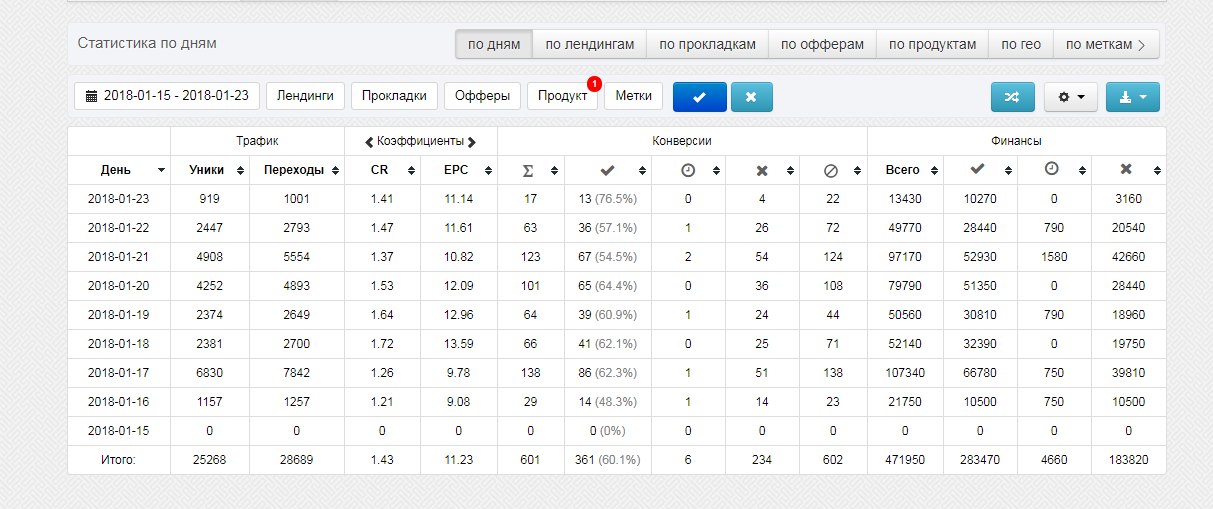
Task: Sort by pending finances clock column
Action: 1054,170
